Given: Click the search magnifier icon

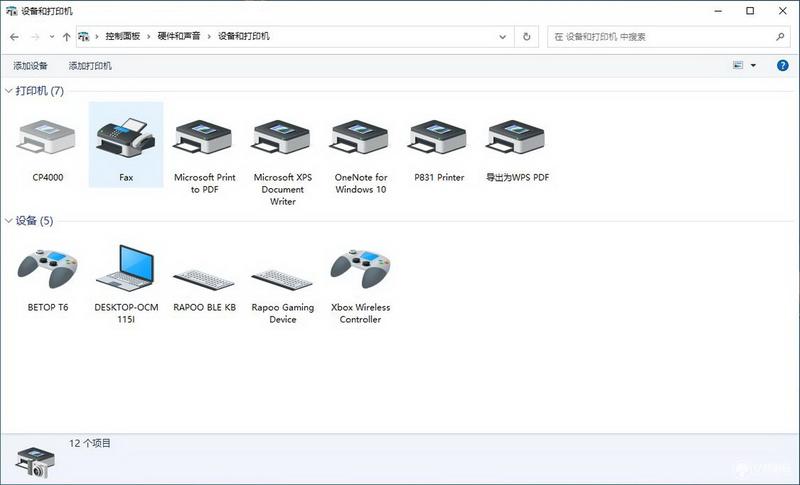Looking at the screenshot, I should coord(780,37).
